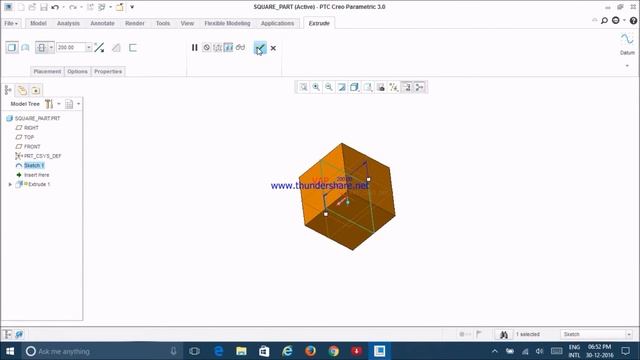Click Zoom Out in graphics toolbar
The width and height of the screenshot is (640, 360).
(x=329, y=87)
